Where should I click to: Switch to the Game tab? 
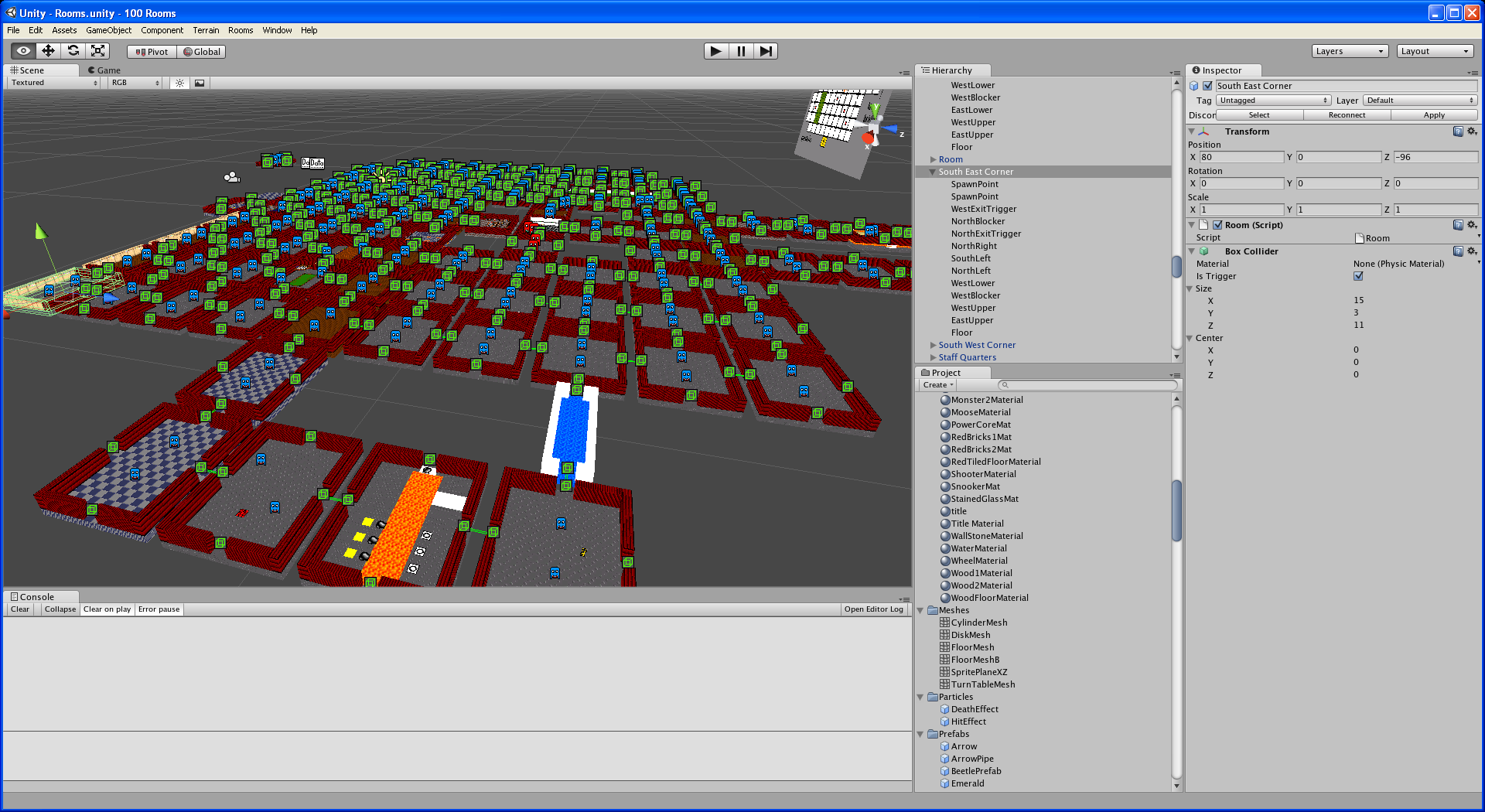[108, 70]
